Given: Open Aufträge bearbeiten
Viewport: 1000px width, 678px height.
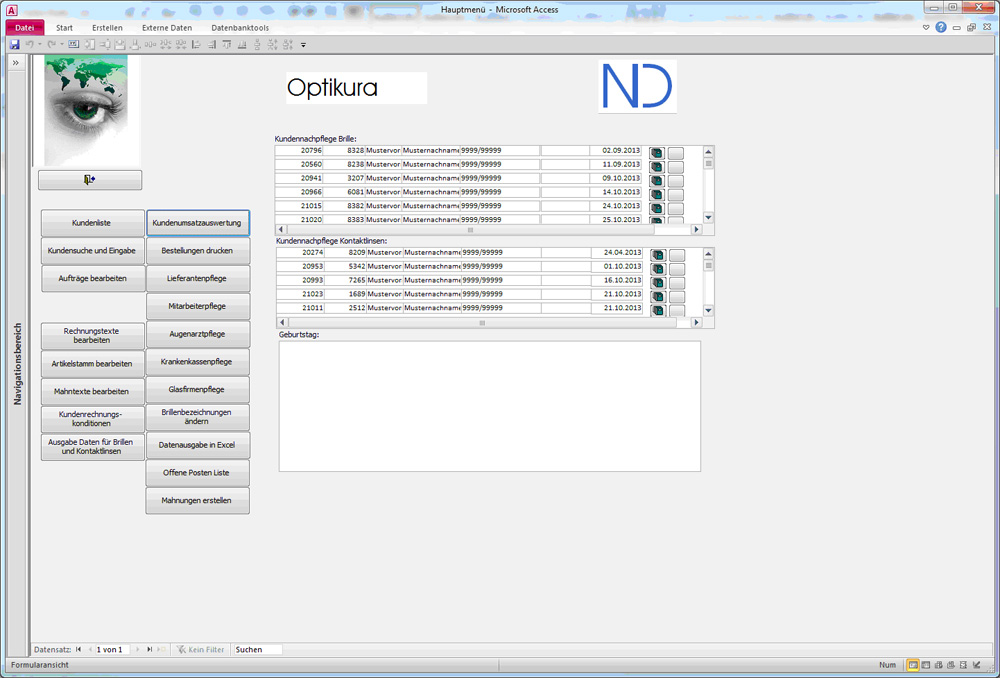Looking at the screenshot, I should [92, 279].
